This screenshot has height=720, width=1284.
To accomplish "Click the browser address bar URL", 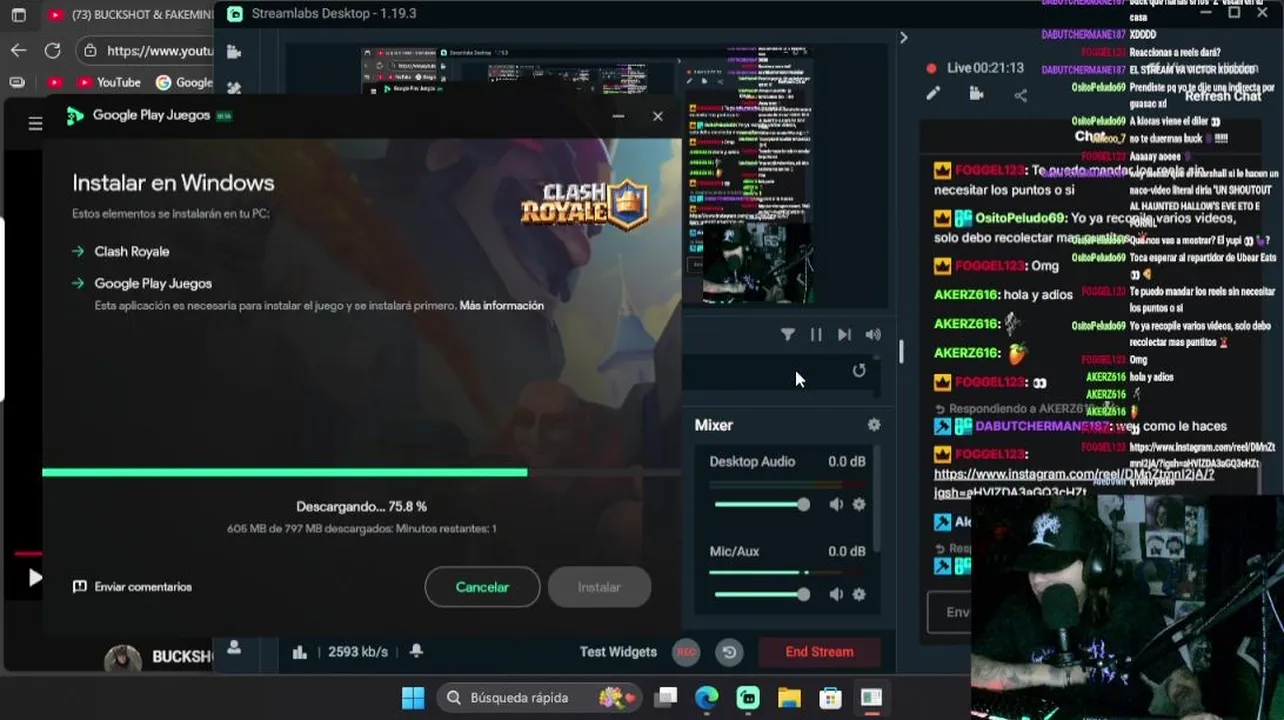I will [x=160, y=51].
